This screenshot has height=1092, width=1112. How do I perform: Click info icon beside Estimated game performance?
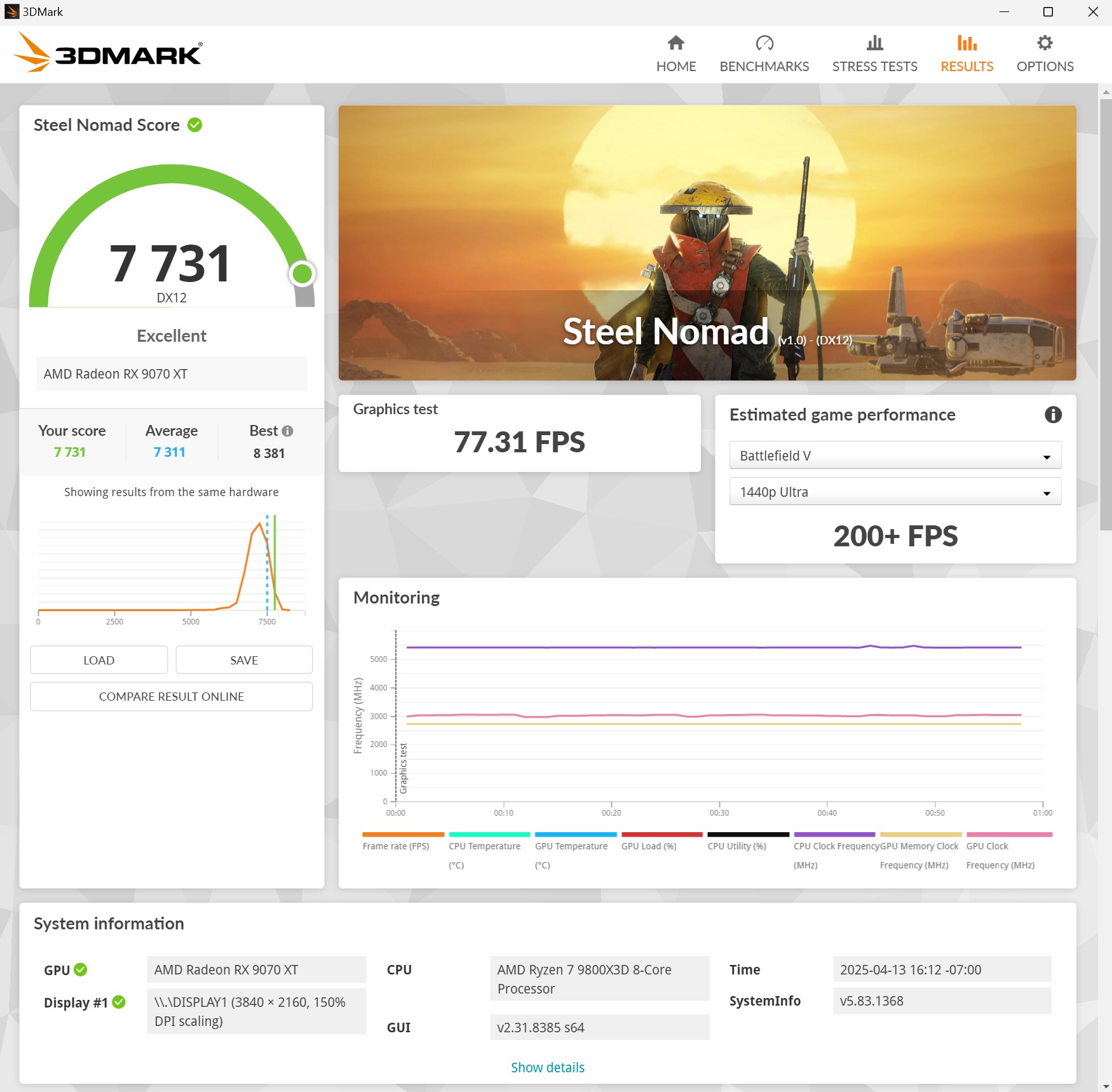click(x=1053, y=415)
